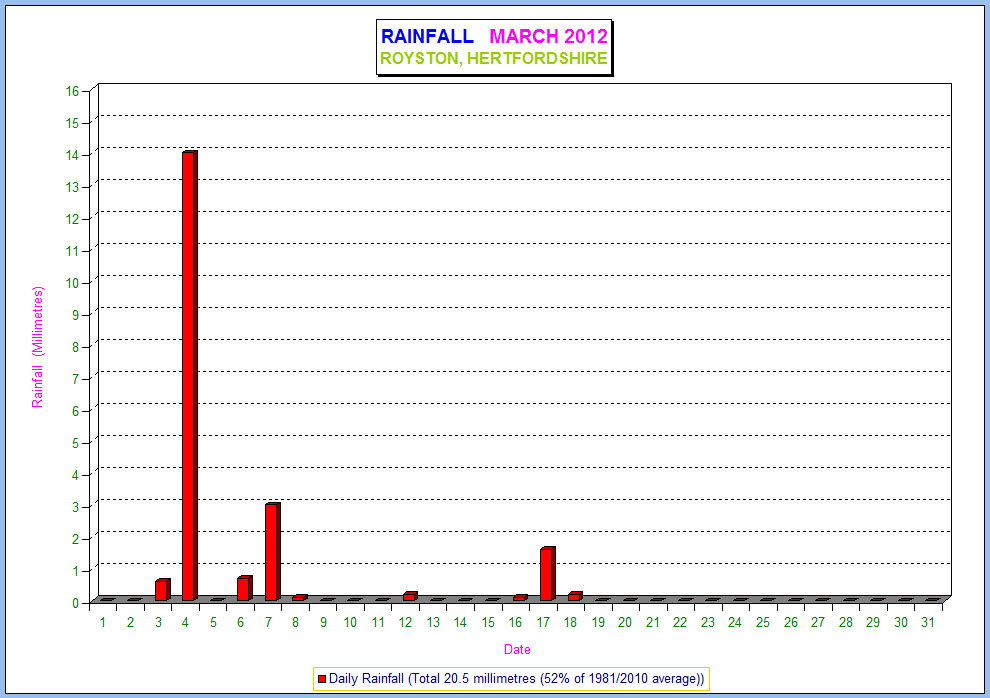Click the red bar for date 6
Image resolution: width=990 pixels, height=698 pixels.
tap(244, 588)
